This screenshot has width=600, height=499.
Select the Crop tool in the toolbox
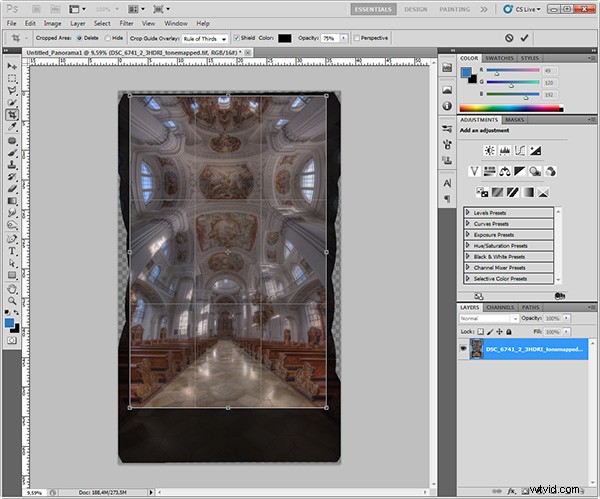click(12, 114)
